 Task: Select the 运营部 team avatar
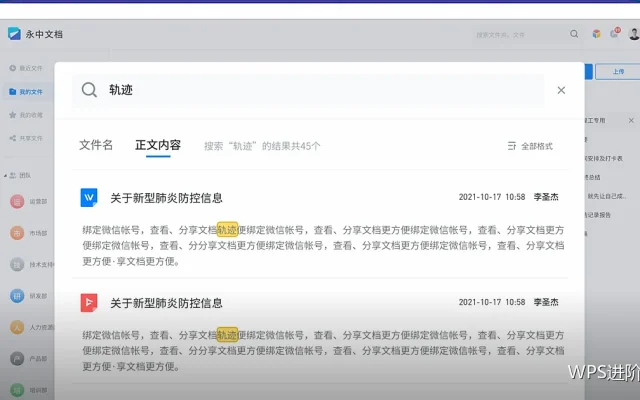tap(17, 201)
